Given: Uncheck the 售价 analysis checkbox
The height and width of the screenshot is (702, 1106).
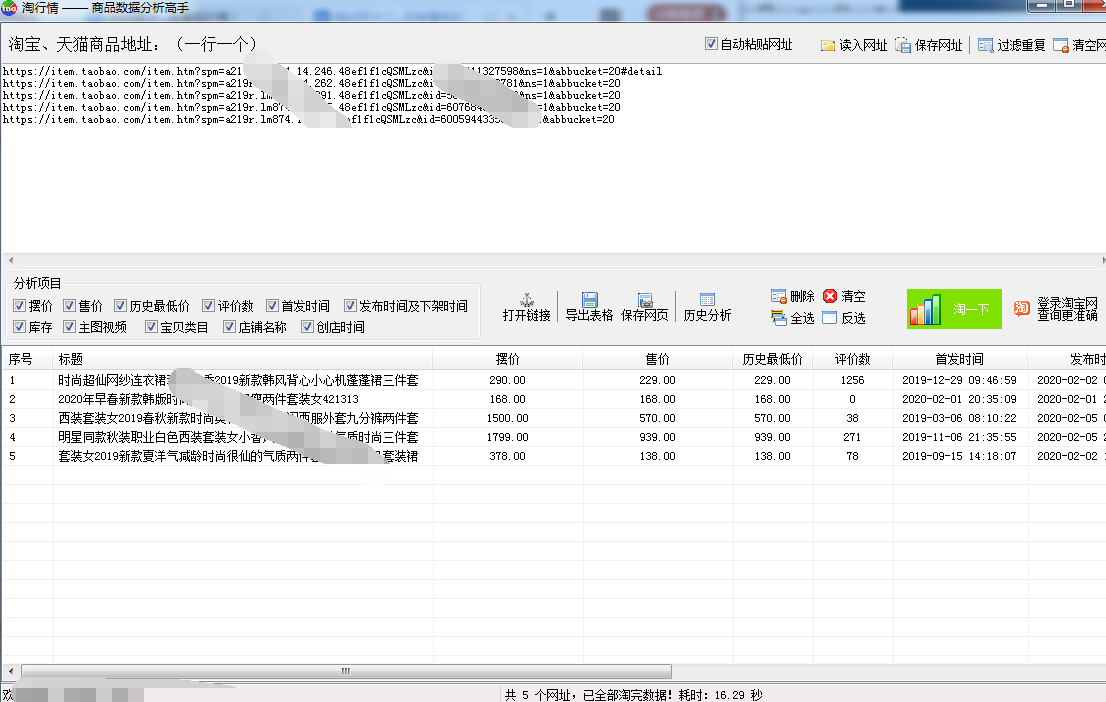Looking at the screenshot, I should (69, 305).
